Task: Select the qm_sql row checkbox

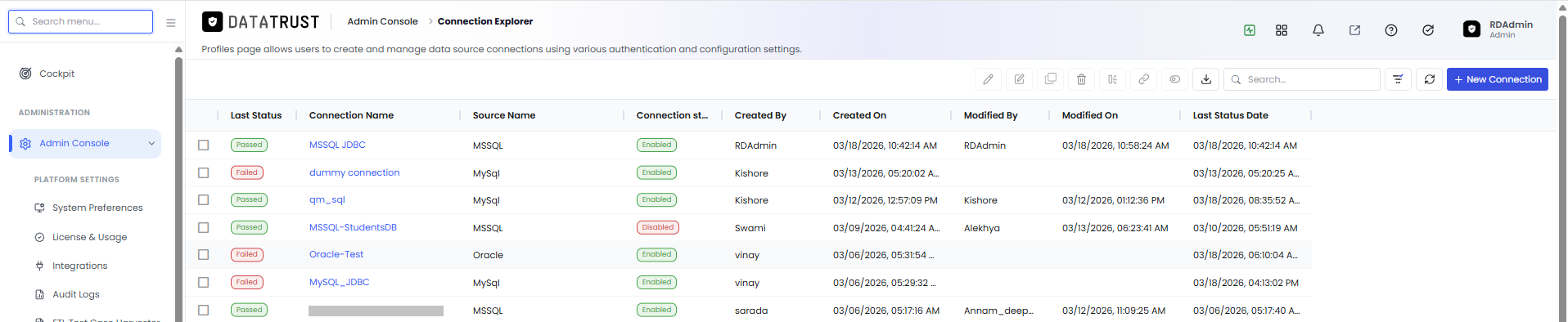Action: [203, 199]
